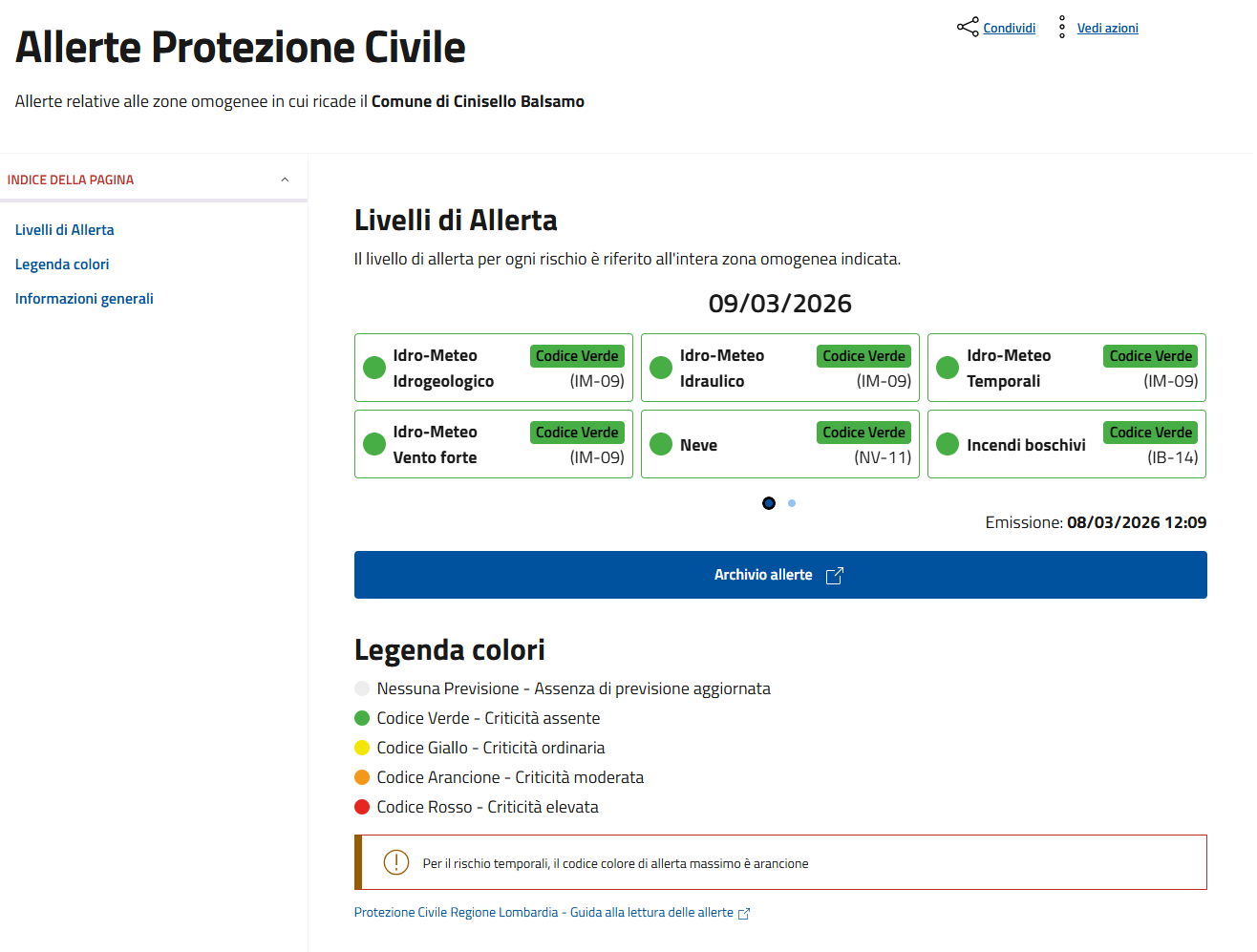Image resolution: width=1257 pixels, height=952 pixels.
Task: Select the first carousel page dot
Action: [x=769, y=503]
